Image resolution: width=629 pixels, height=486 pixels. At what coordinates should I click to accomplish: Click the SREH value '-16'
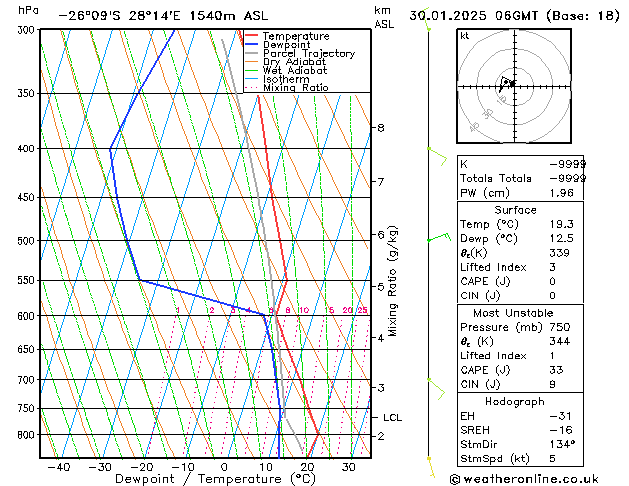[560, 430]
